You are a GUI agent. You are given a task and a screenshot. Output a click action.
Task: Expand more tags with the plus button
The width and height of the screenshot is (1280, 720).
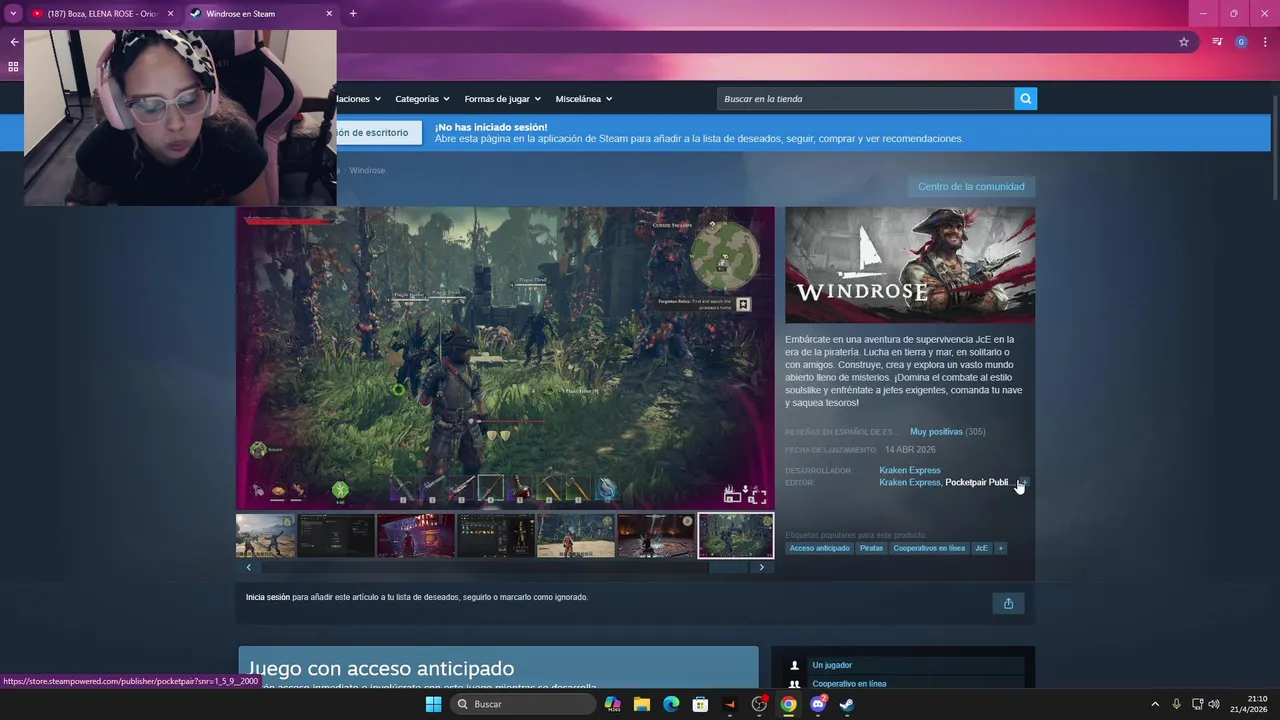[1000, 548]
